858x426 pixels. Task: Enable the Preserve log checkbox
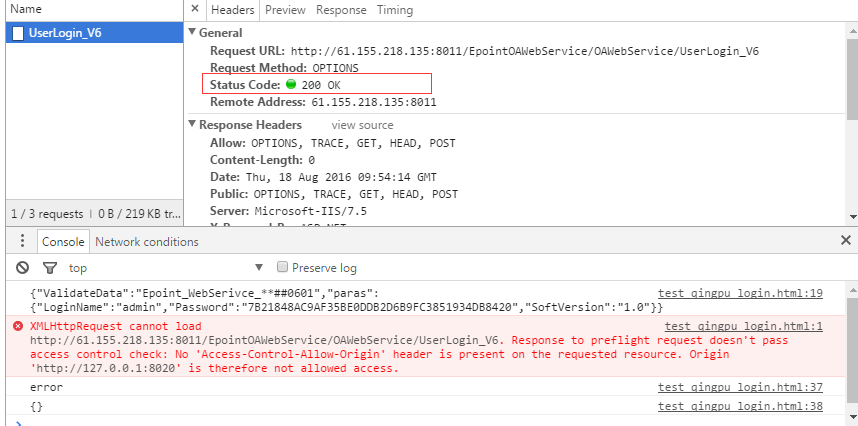pyautogui.click(x=282, y=267)
